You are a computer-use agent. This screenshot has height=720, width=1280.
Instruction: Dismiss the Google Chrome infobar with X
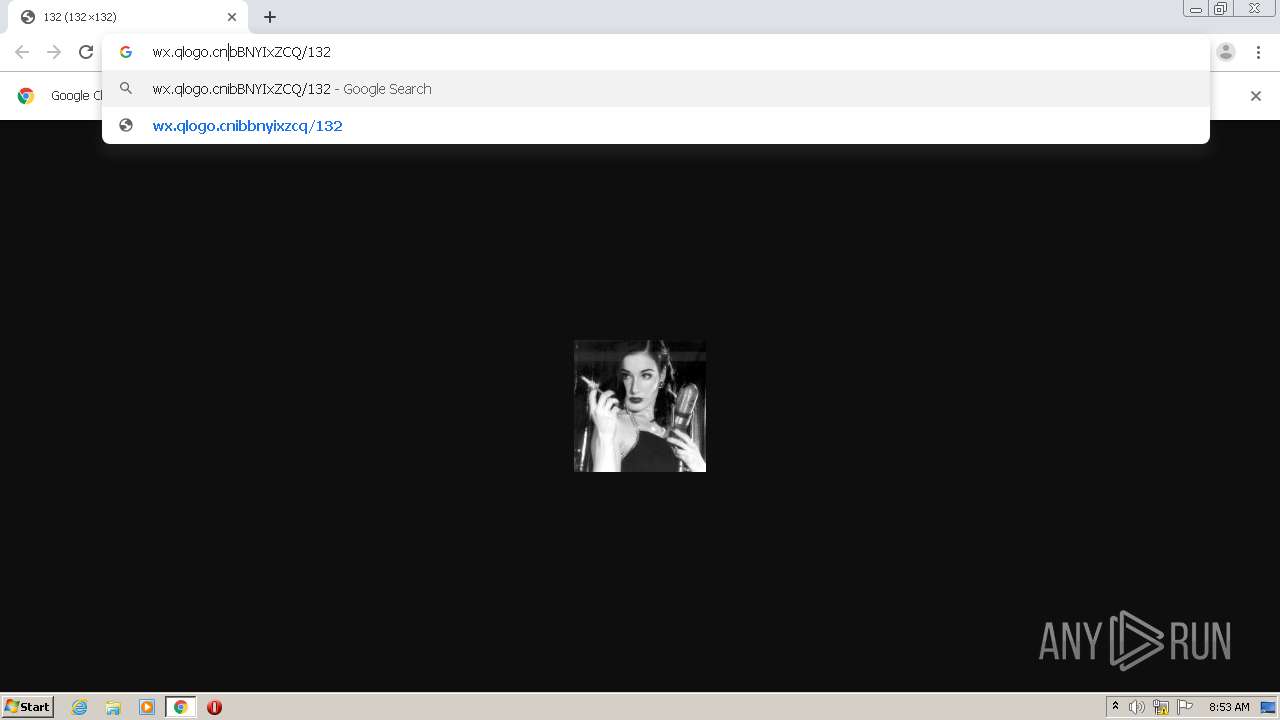pyautogui.click(x=1256, y=96)
